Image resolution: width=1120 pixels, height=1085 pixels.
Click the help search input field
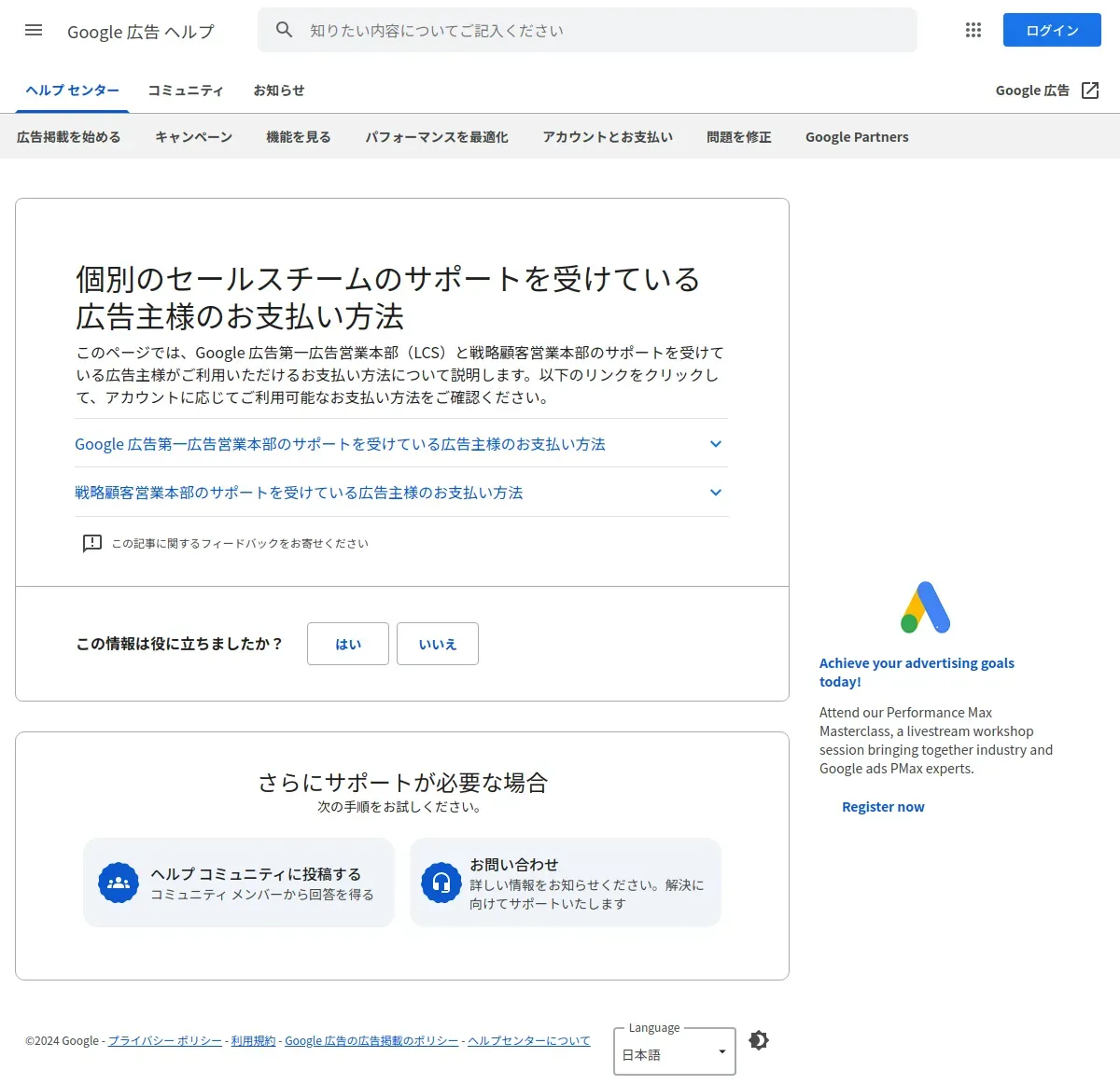[588, 30]
